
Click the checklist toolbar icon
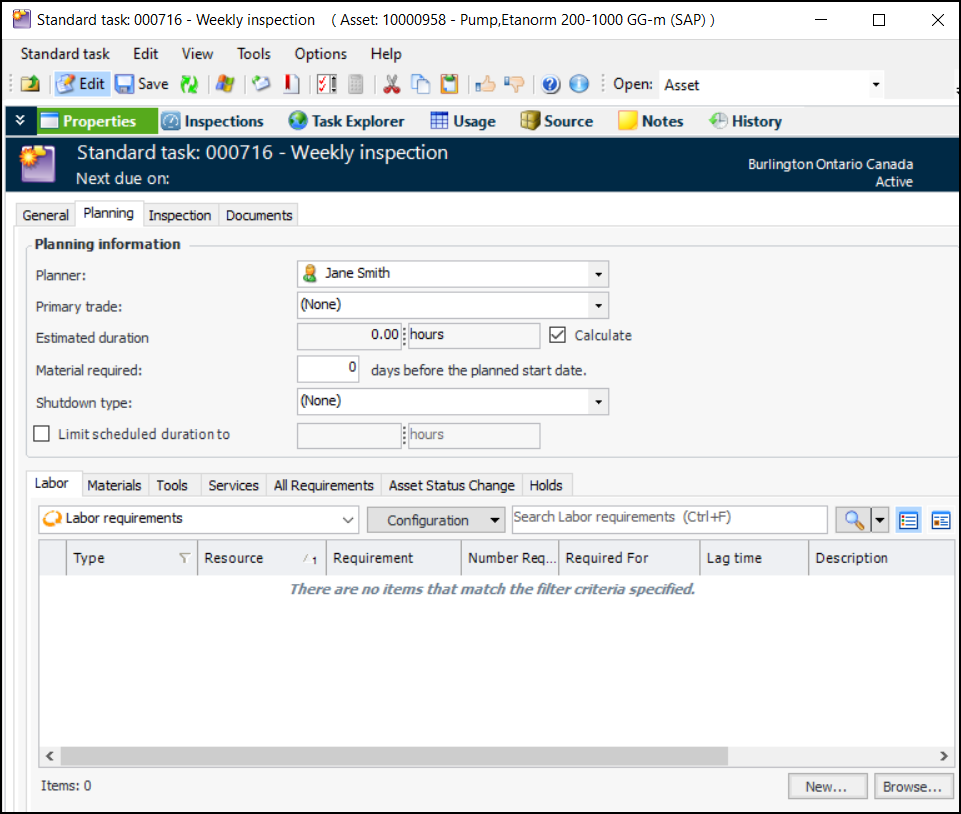[327, 84]
